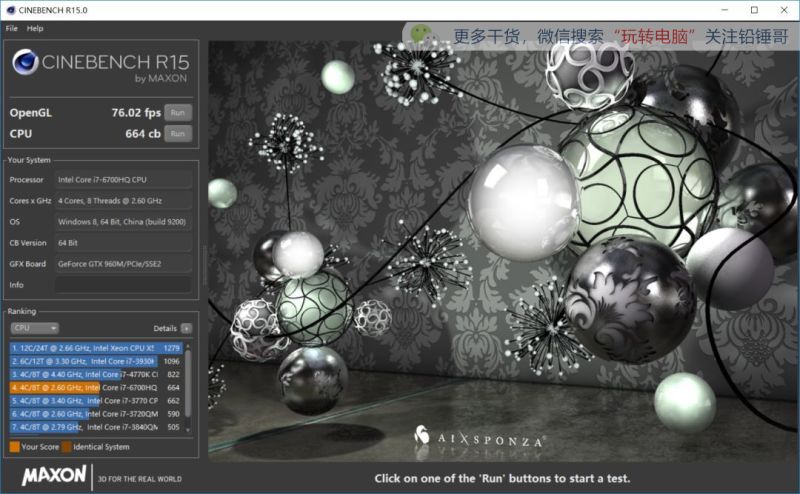Click the CPU score 664 cb

tap(143, 134)
